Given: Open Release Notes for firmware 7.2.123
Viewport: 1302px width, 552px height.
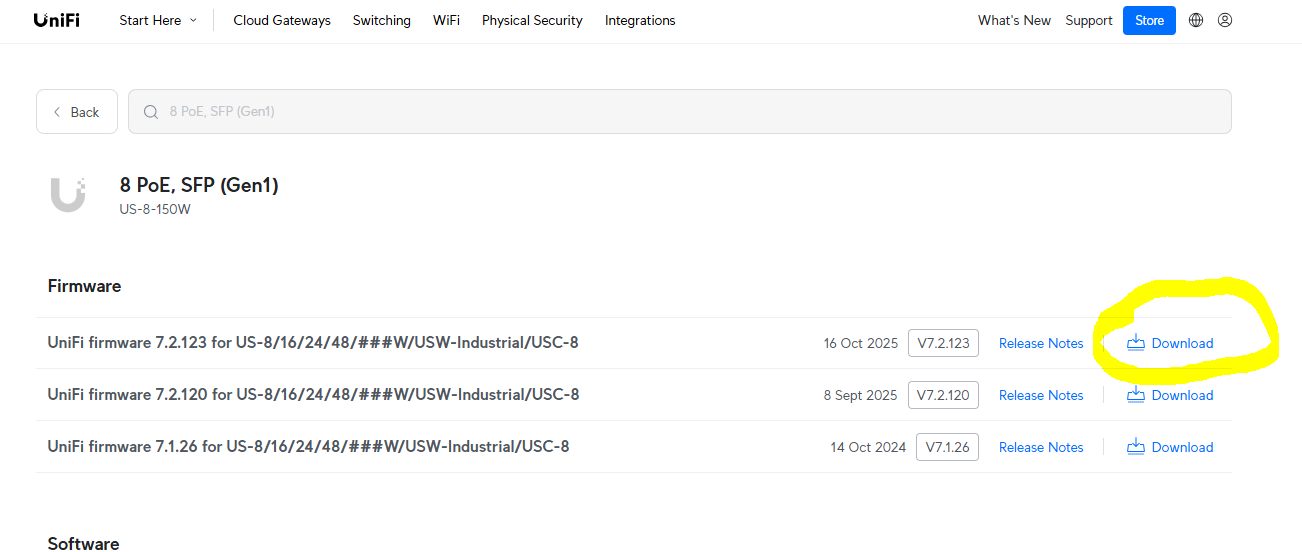Looking at the screenshot, I should 1041,343.
